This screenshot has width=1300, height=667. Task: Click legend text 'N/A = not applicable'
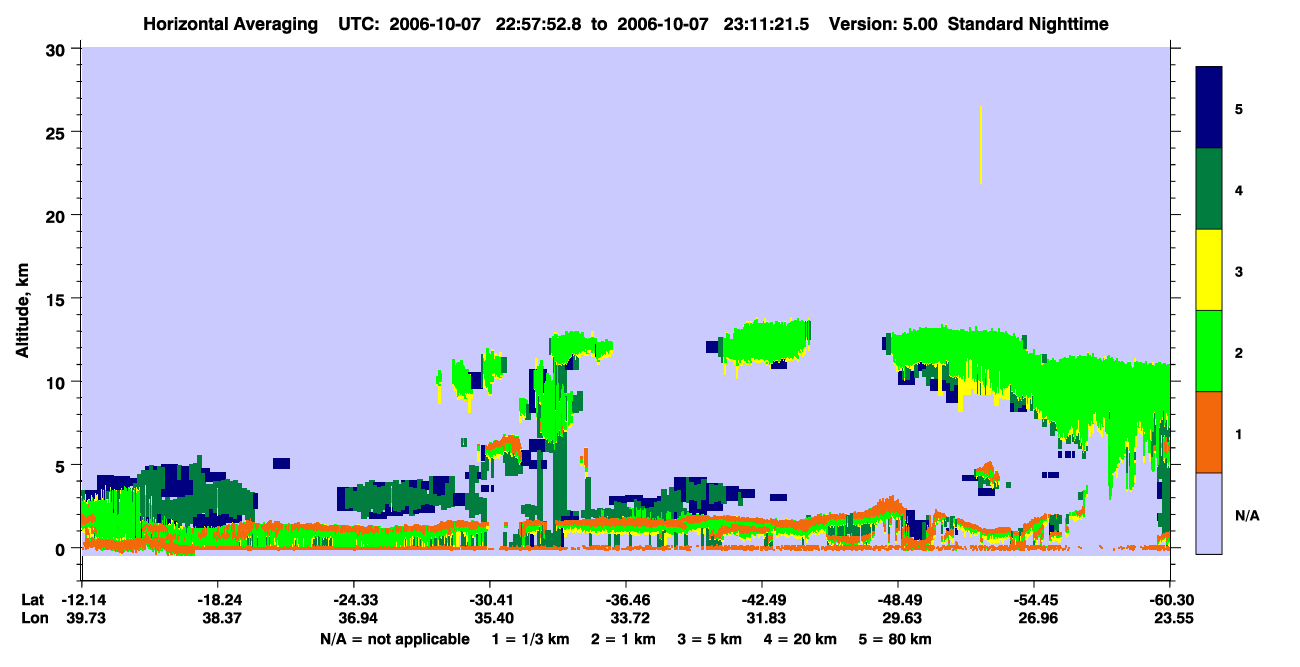(x=395, y=639)
